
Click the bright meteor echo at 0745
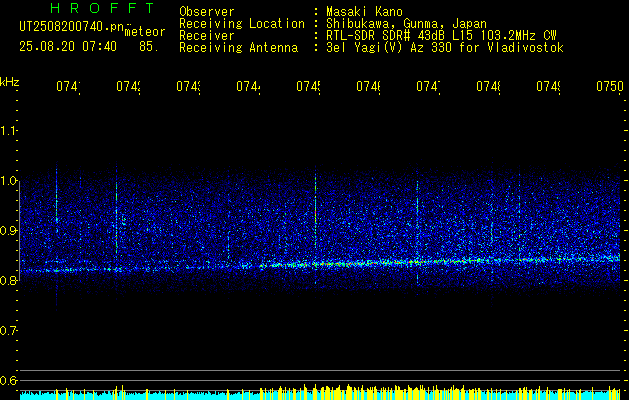[x=316, y=225]
